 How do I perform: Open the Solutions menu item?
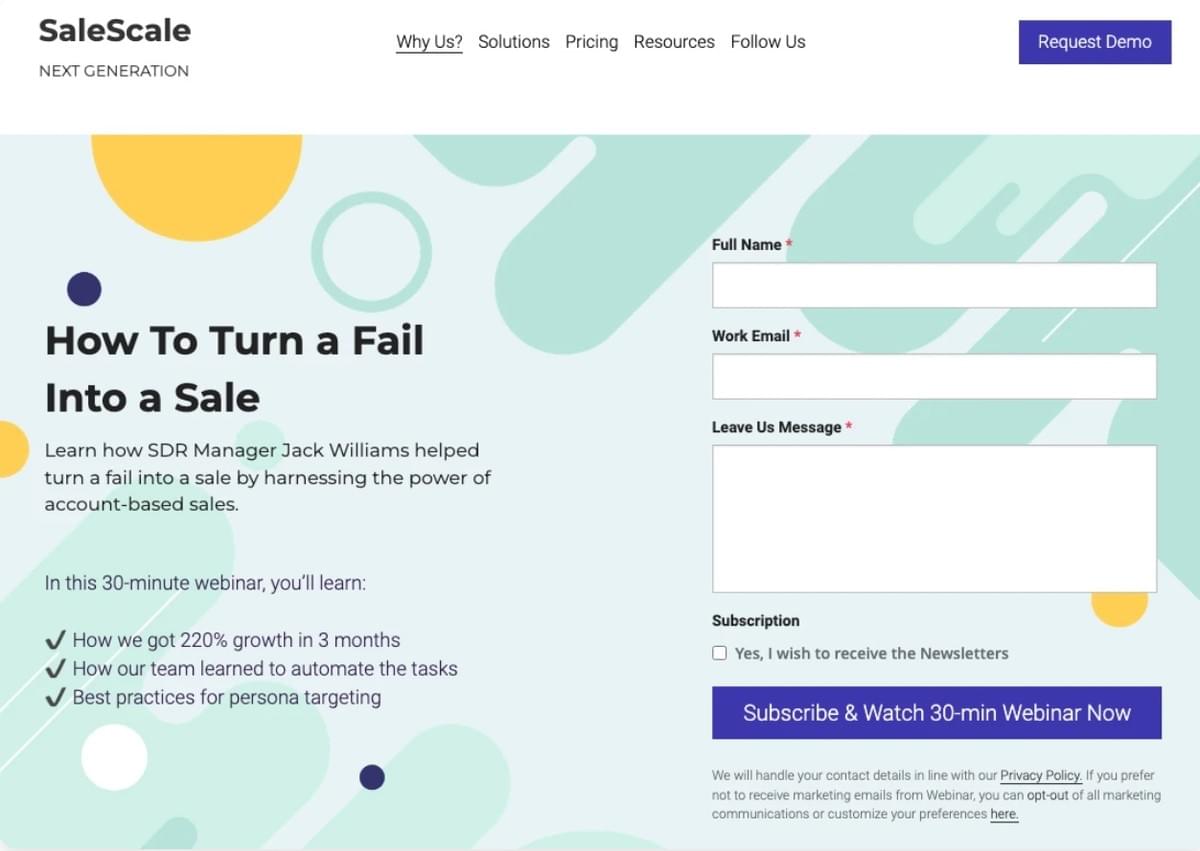click(514, 42)
